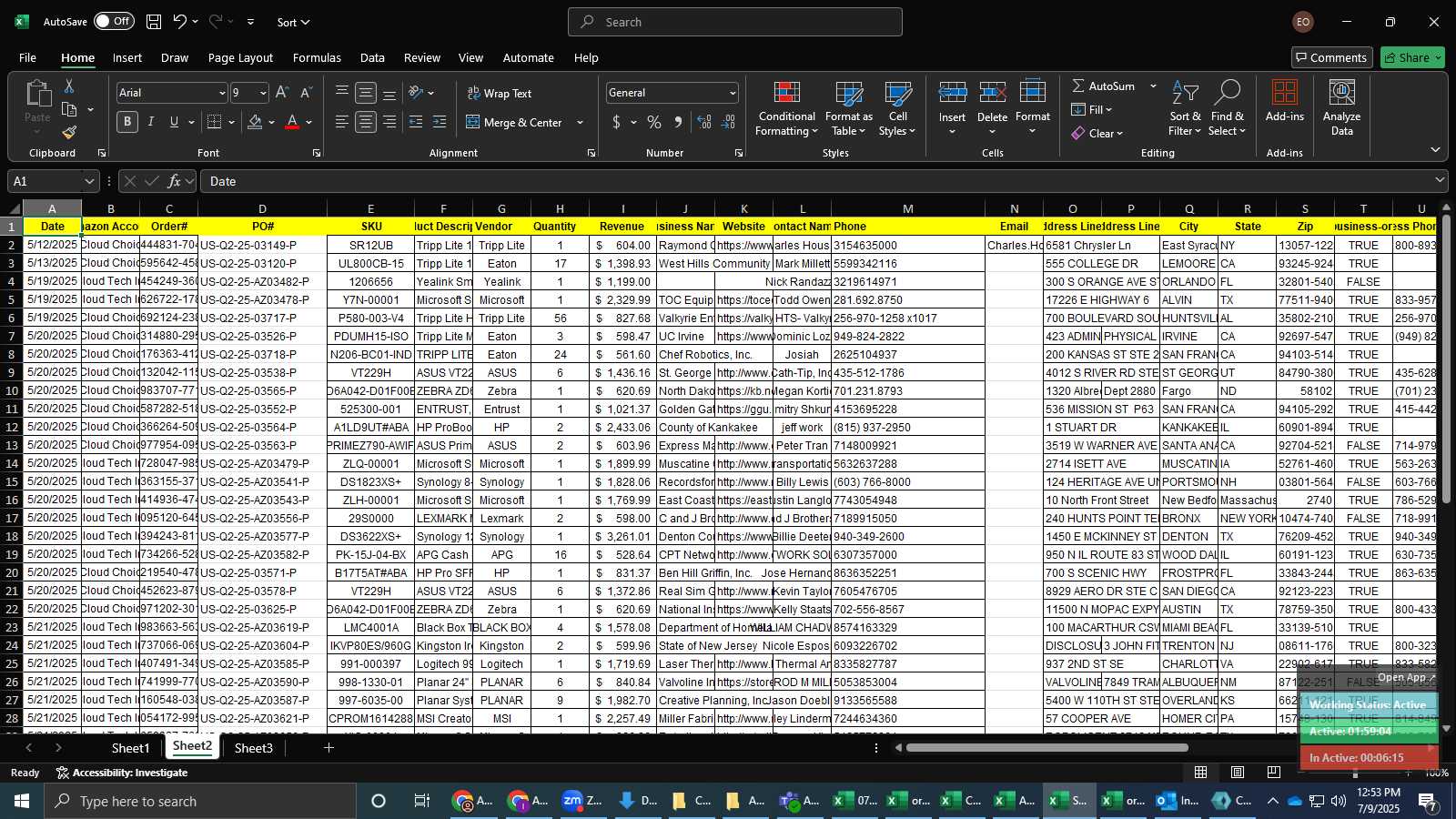Screen dimensions: 1456x819
Task: Click Windows Start button
Action: click(x=22, y=801)
